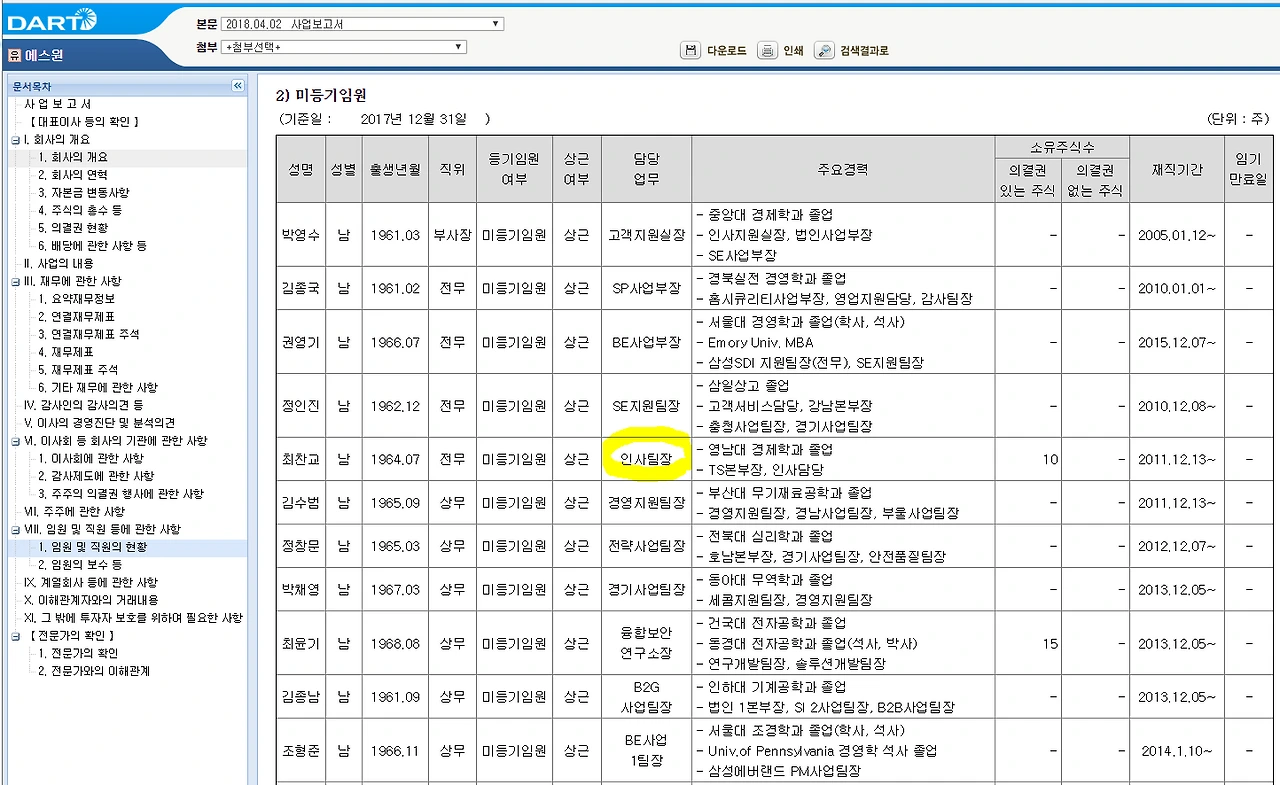Open IX. 계열회사 등에 관한 사항
Screen dimensions: 1280x785
91,583
